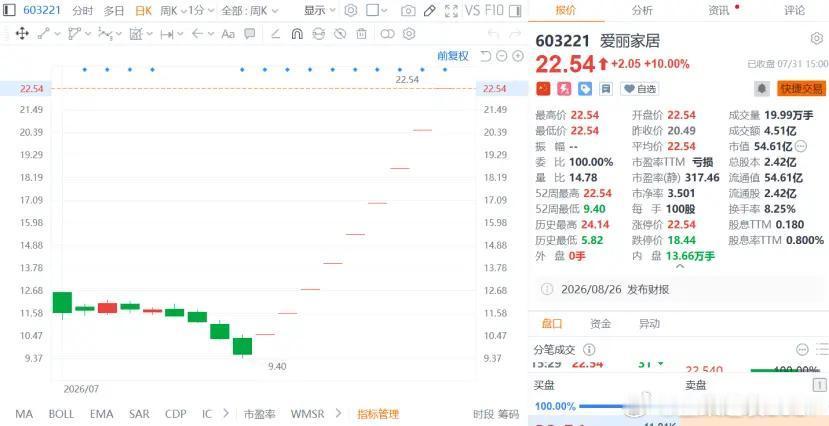Open more options ellipsis in 分笔成交
Image resolution: width=829 pixels, height=426 pixels.
pyautogui.click(x=802, y=350)
